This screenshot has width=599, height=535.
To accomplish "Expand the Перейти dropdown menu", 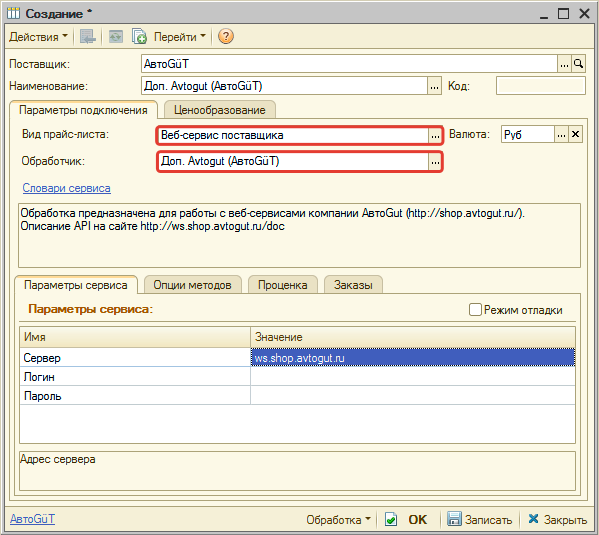I will (x=180, y=37).
